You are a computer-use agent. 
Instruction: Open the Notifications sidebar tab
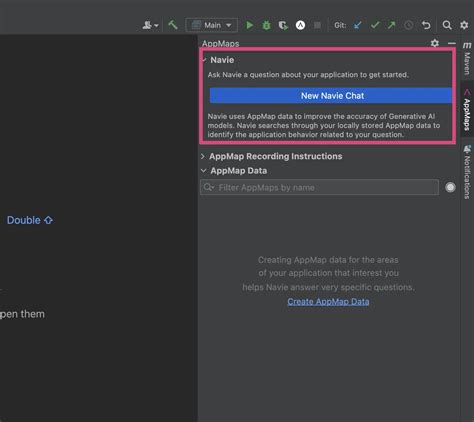467,172
